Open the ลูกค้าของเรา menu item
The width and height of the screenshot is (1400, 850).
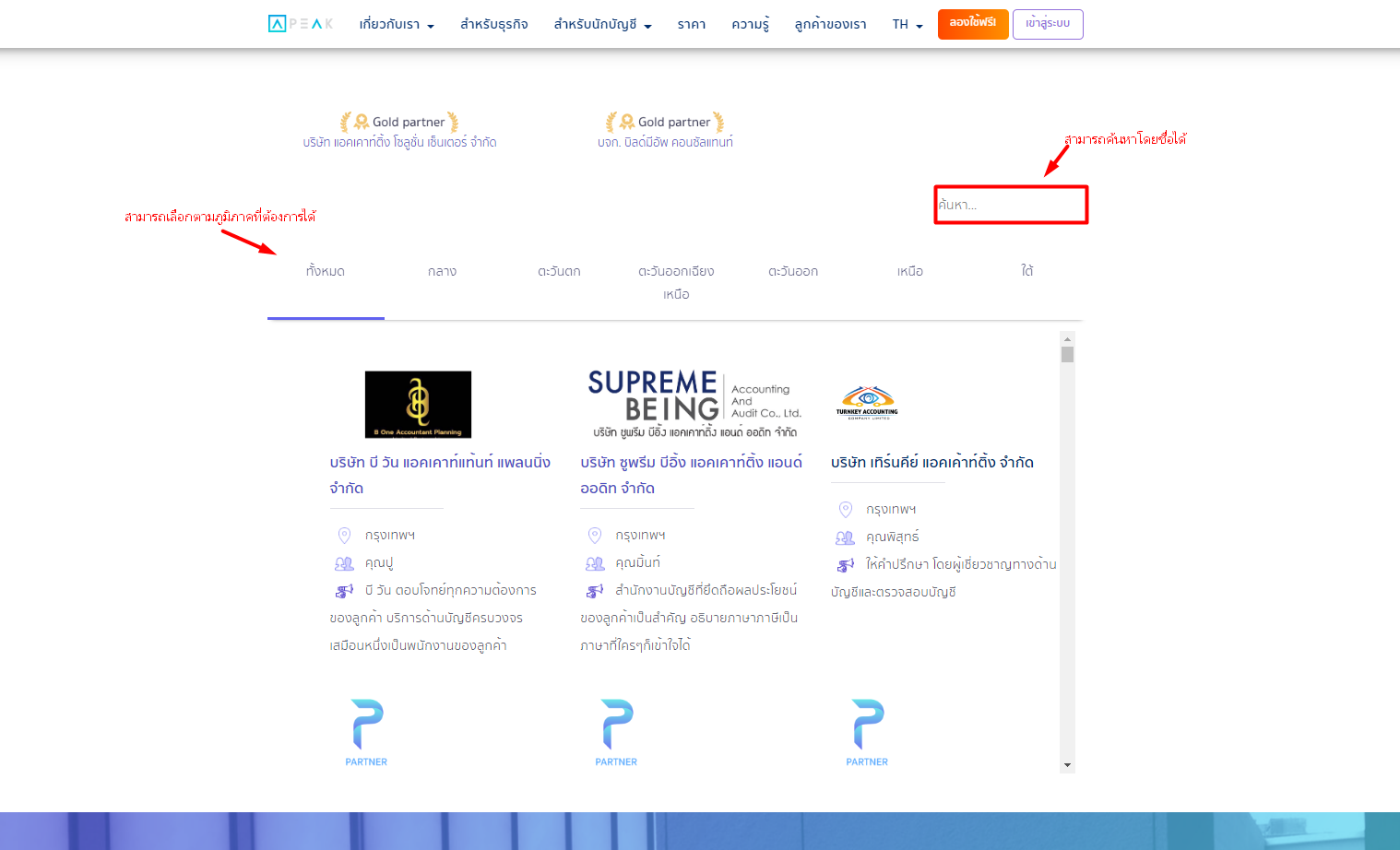[x=831, y=25]
